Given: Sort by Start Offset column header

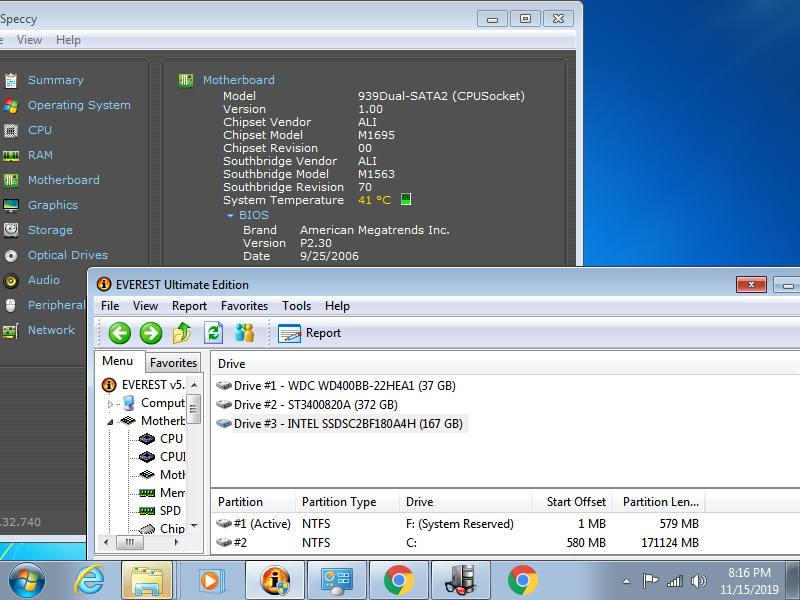Looking at the screenshot, I should (571, 502).
